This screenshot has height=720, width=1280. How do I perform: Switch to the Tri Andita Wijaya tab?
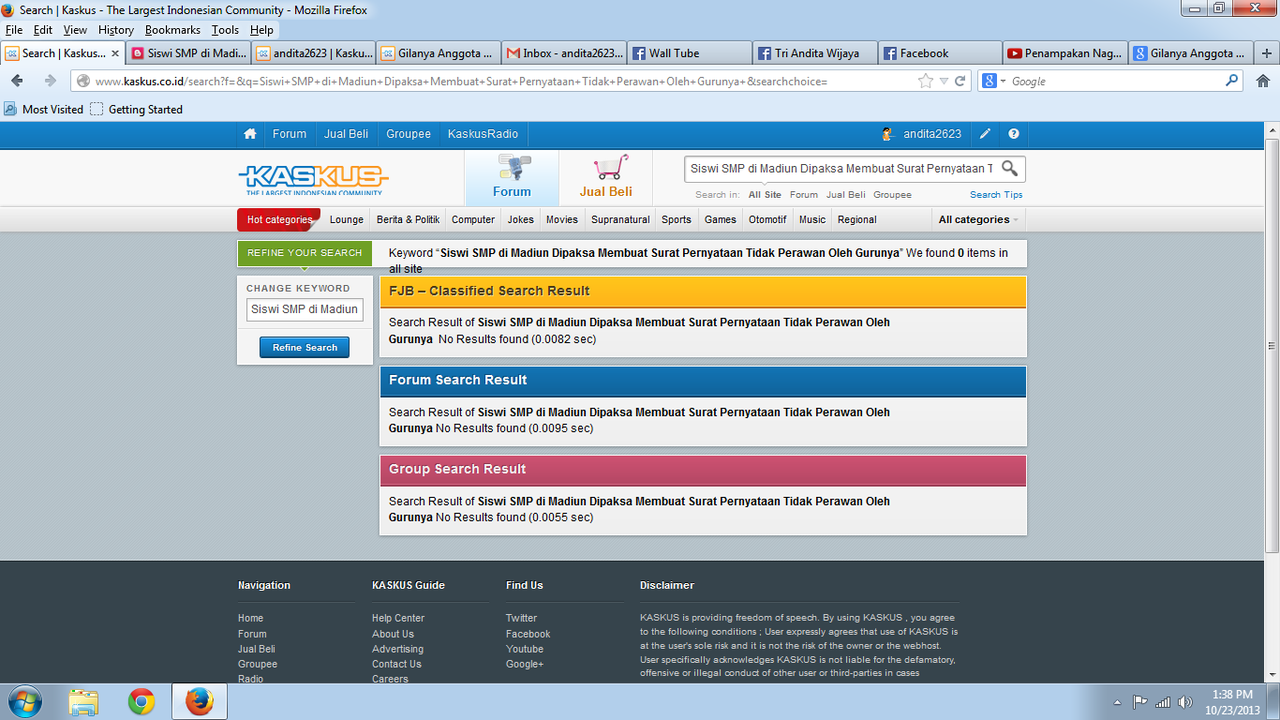coord(815,53)
